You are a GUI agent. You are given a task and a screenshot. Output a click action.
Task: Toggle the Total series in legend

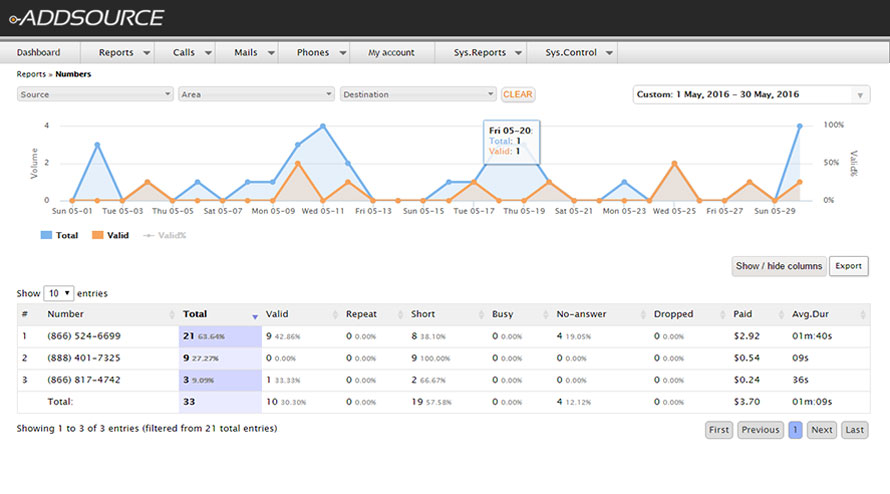click(x=59, y=235)
